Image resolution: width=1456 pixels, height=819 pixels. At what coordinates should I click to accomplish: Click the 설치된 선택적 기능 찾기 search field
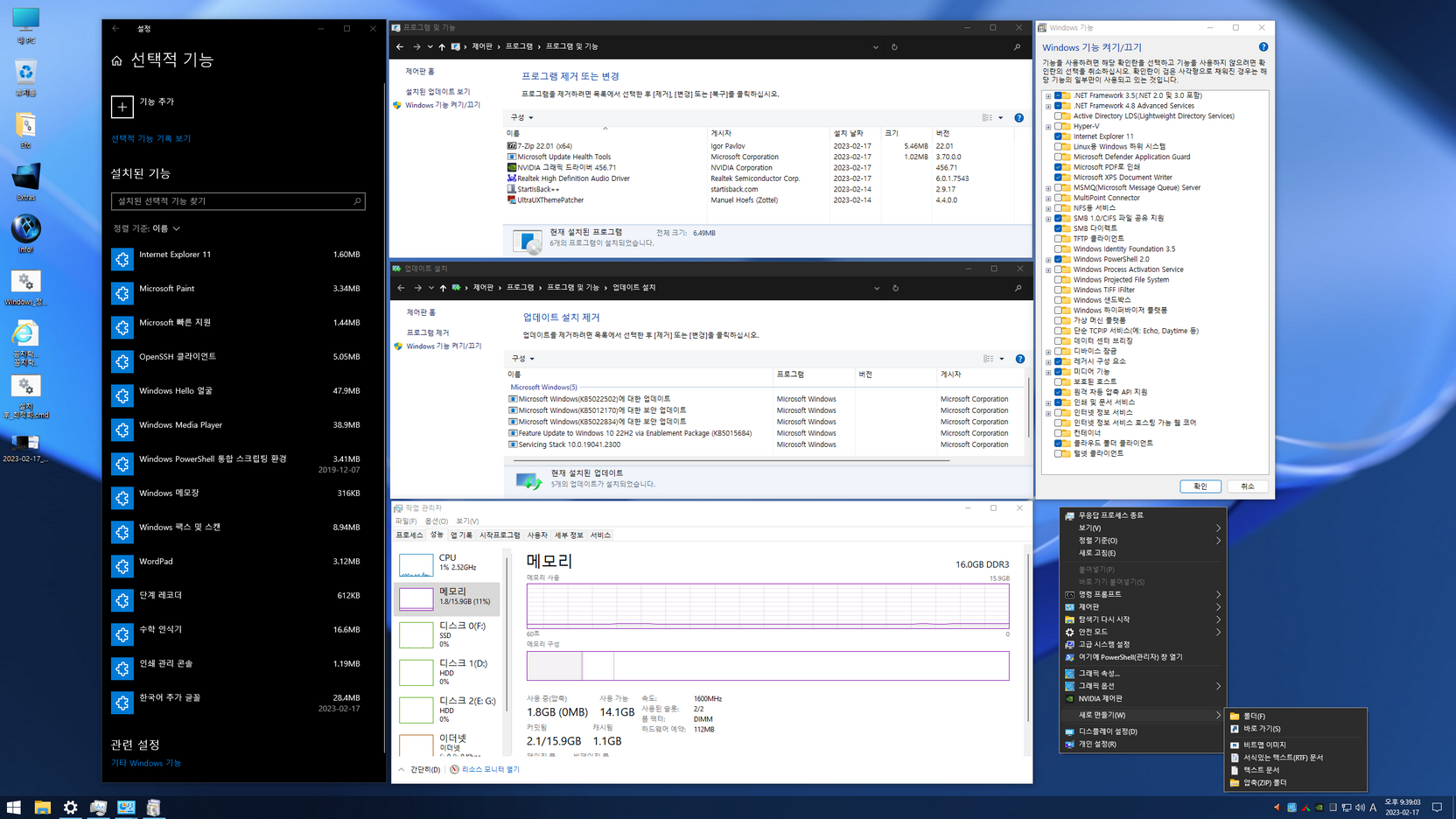(238, 201)
